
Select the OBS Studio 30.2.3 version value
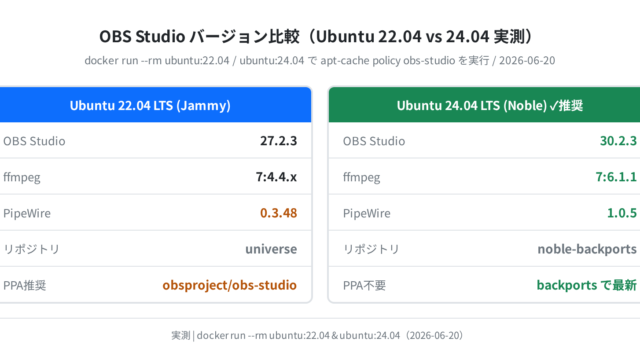pos(618,141)
